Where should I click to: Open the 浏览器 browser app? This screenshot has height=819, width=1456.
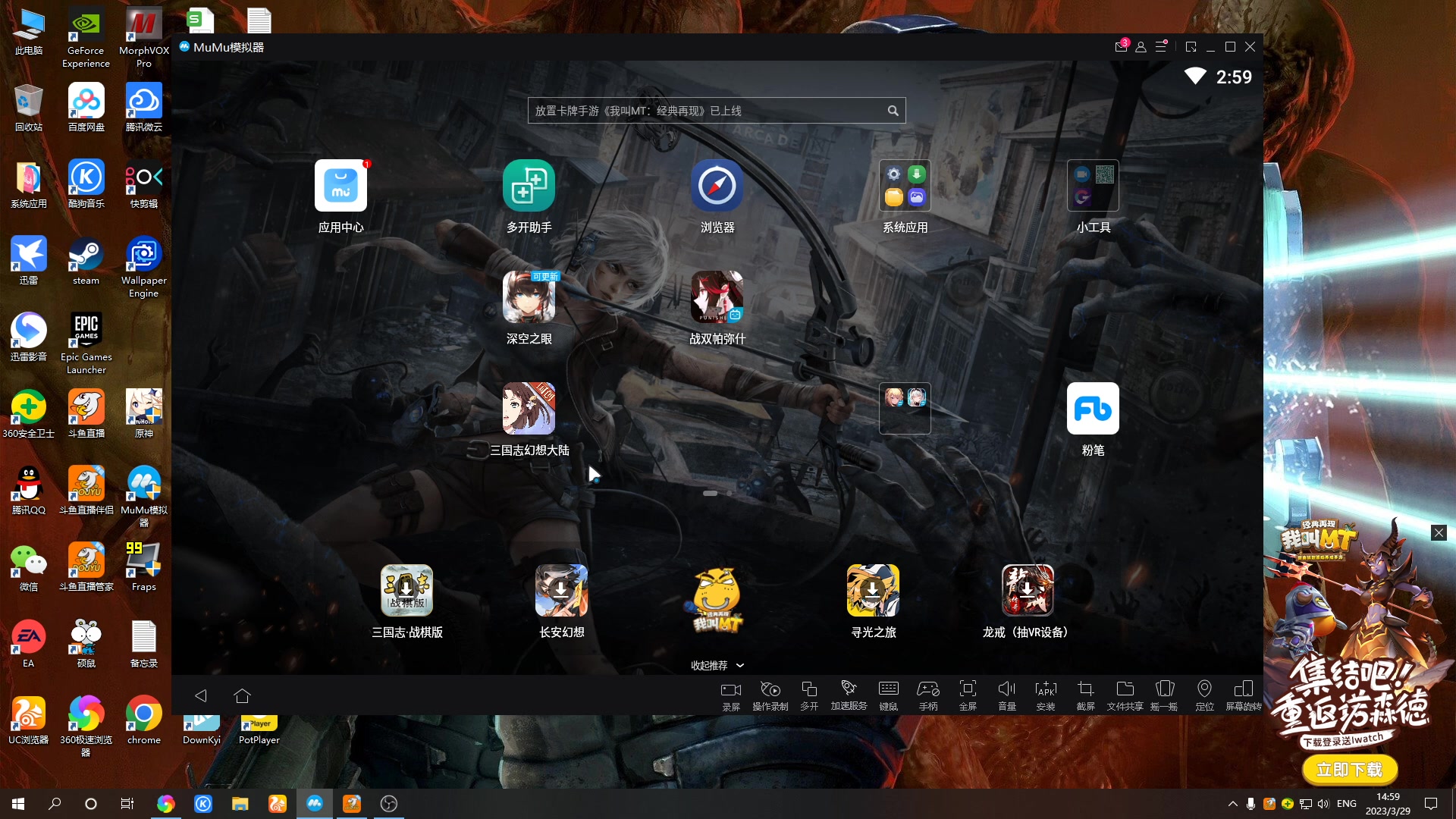click(x=717, y=186)
